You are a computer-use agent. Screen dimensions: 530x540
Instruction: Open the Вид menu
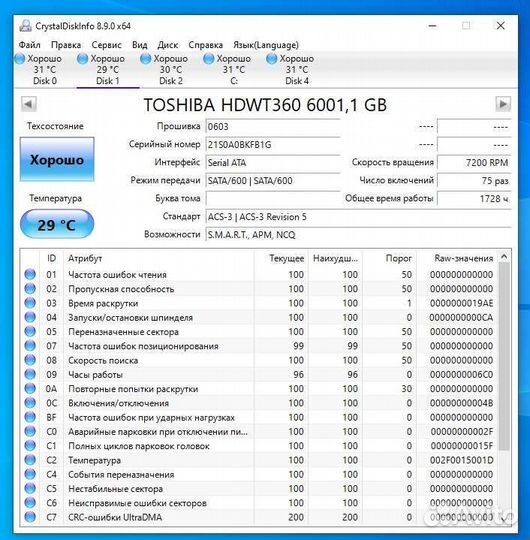(x=139, y=45)
